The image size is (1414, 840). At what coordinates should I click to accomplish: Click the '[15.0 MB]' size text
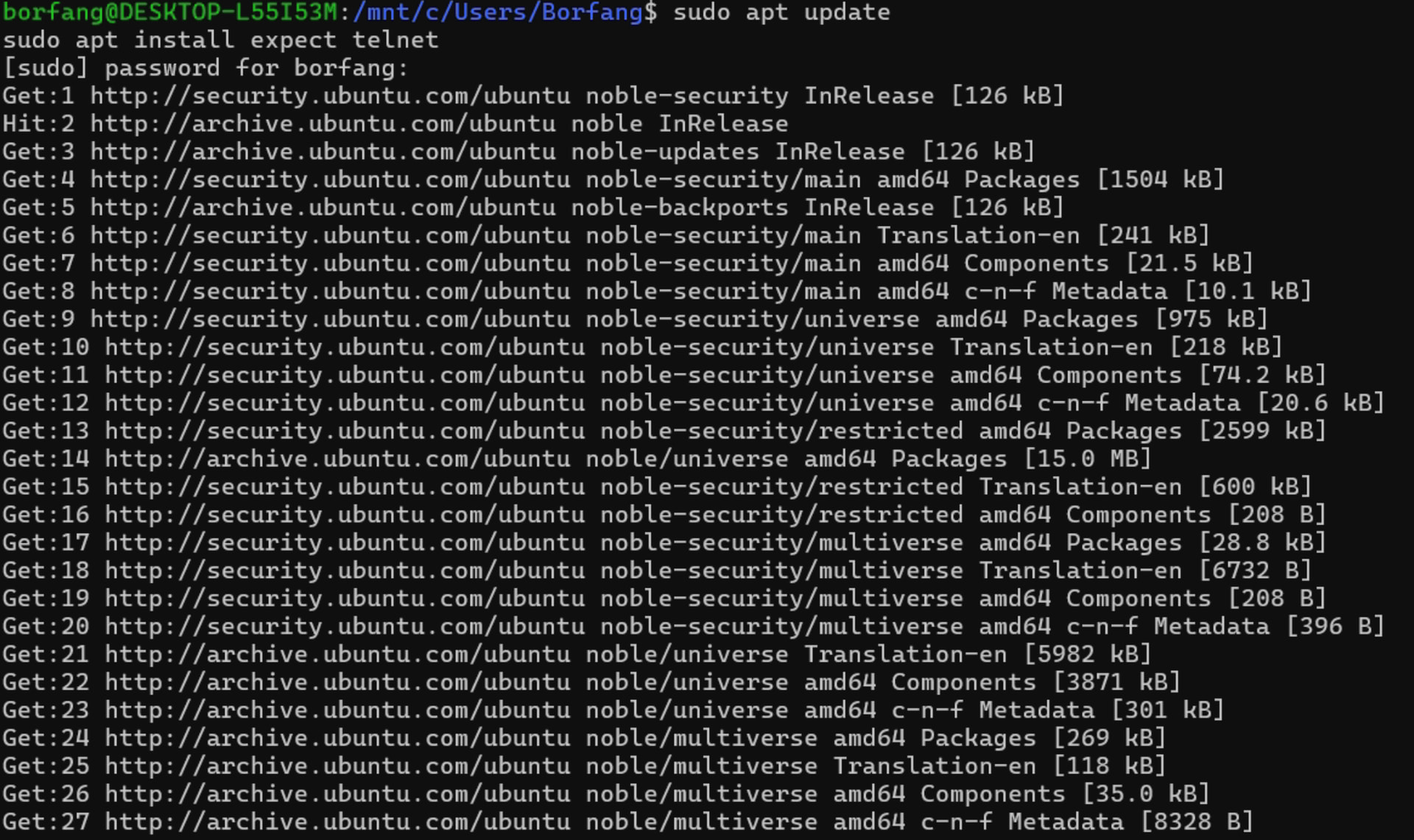click(x=1087, y=459)
